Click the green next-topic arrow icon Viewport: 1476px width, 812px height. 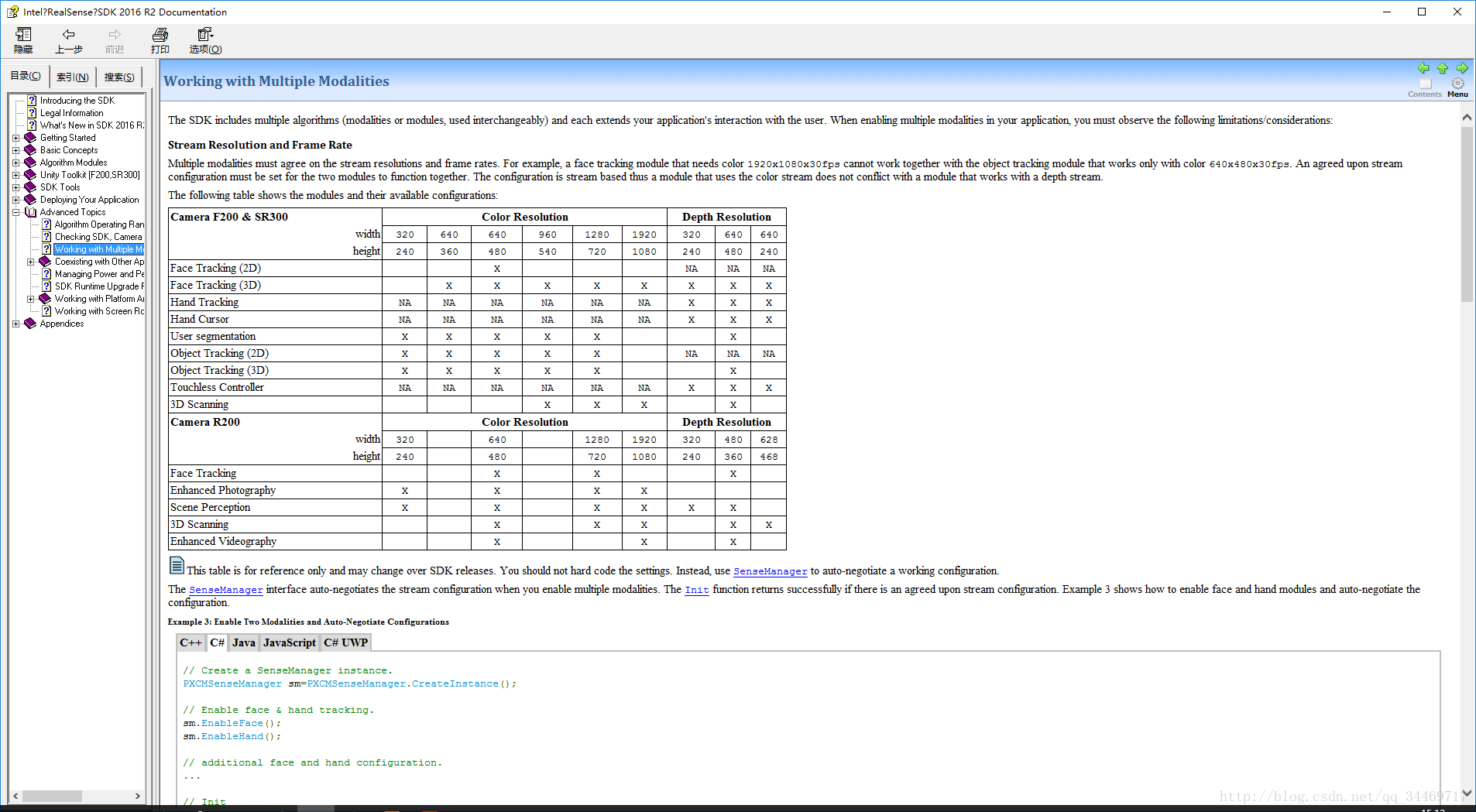pyautogui.click(x=1462, y=68)
